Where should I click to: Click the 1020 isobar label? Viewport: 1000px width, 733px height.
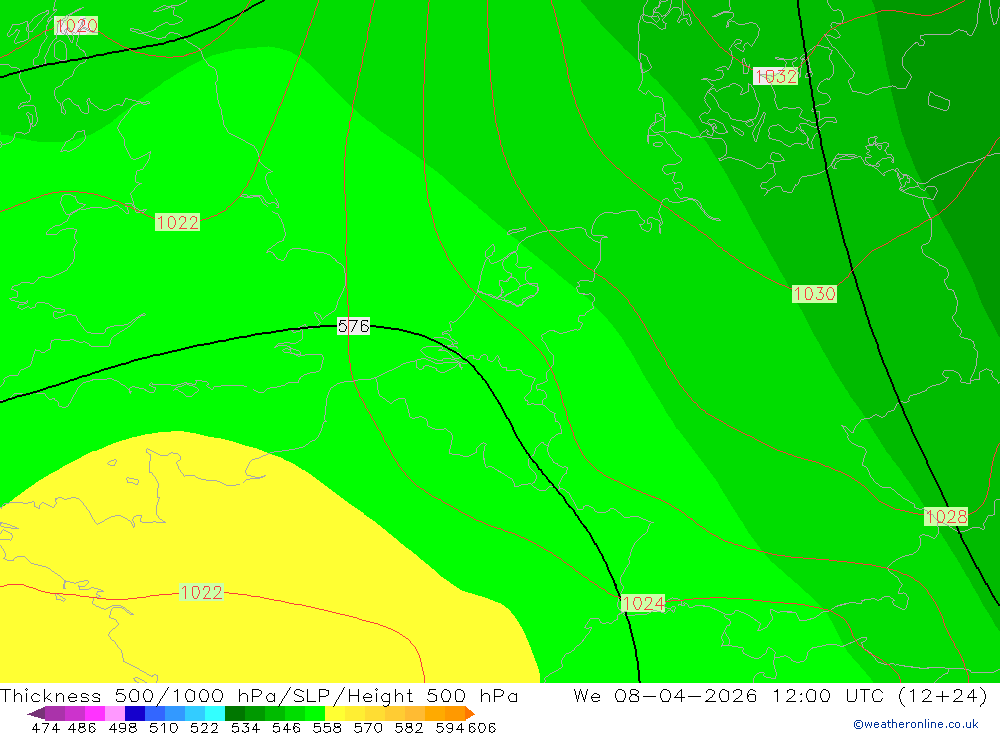pos(76,26)
